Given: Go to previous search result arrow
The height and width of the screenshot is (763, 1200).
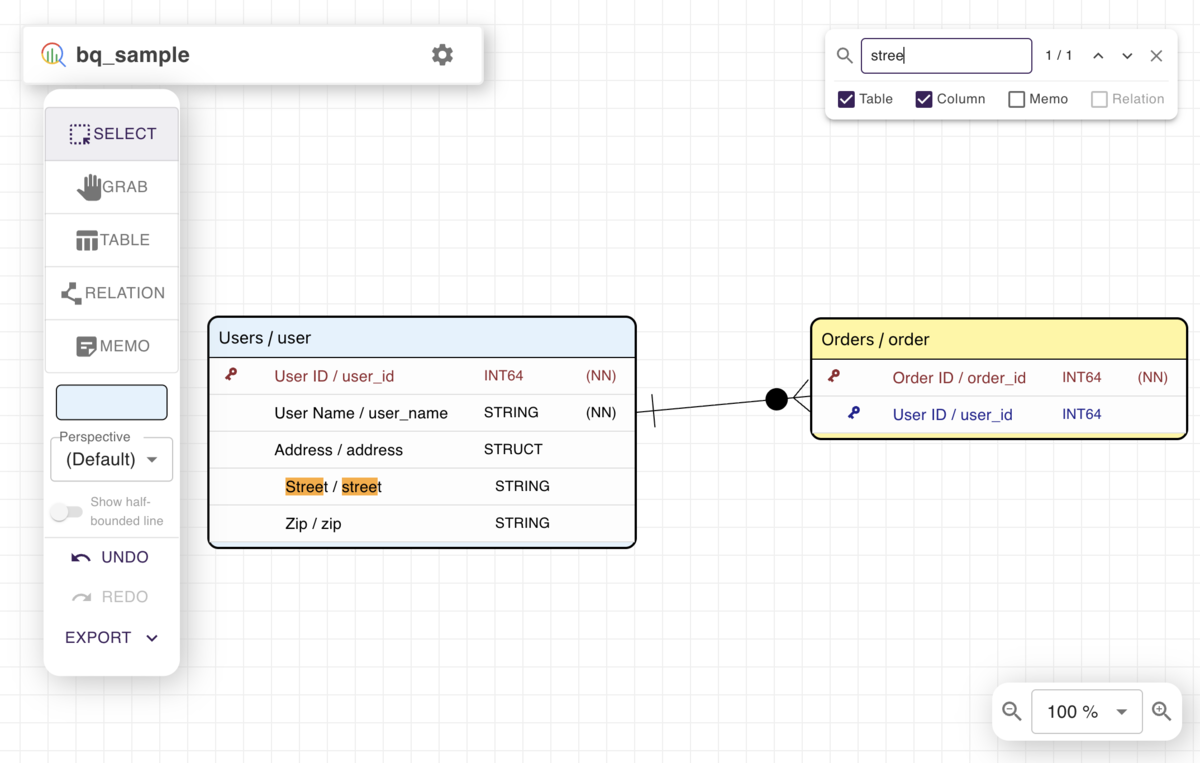Looking at the screenshot, I should pyautogui.click(x=1098, y=56).
